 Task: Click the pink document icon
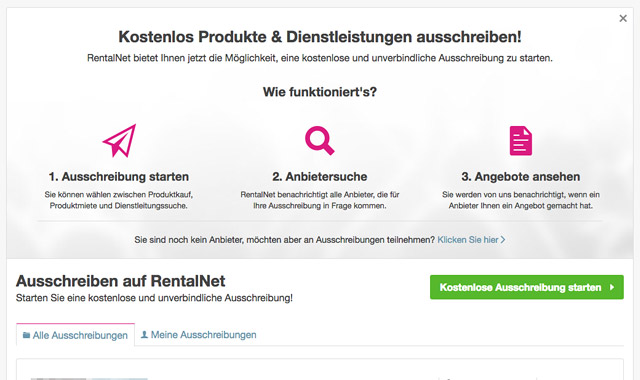click(x=521, y=141)
